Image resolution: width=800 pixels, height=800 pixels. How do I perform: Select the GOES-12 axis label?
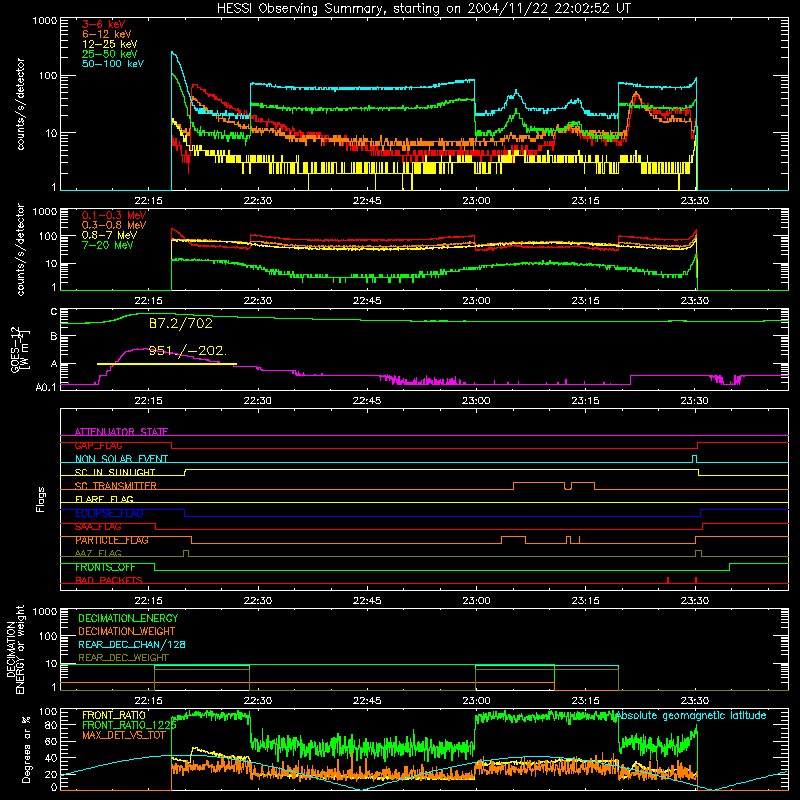coord(19,349)
